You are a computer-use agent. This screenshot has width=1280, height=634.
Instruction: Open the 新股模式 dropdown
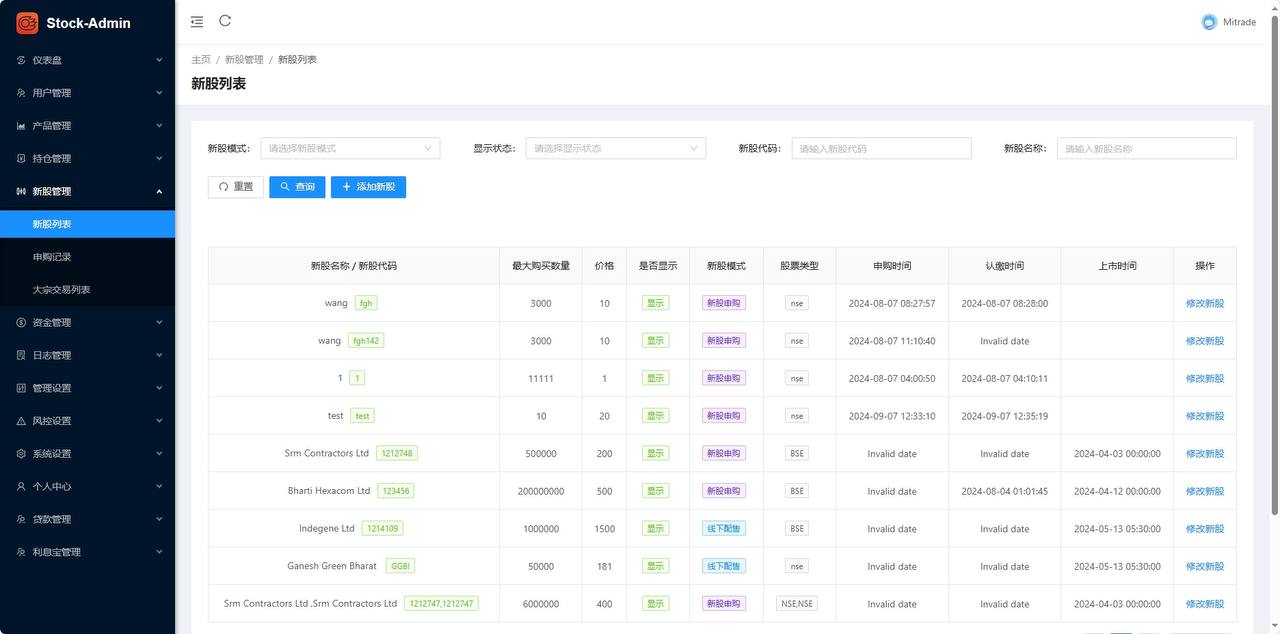349,147
